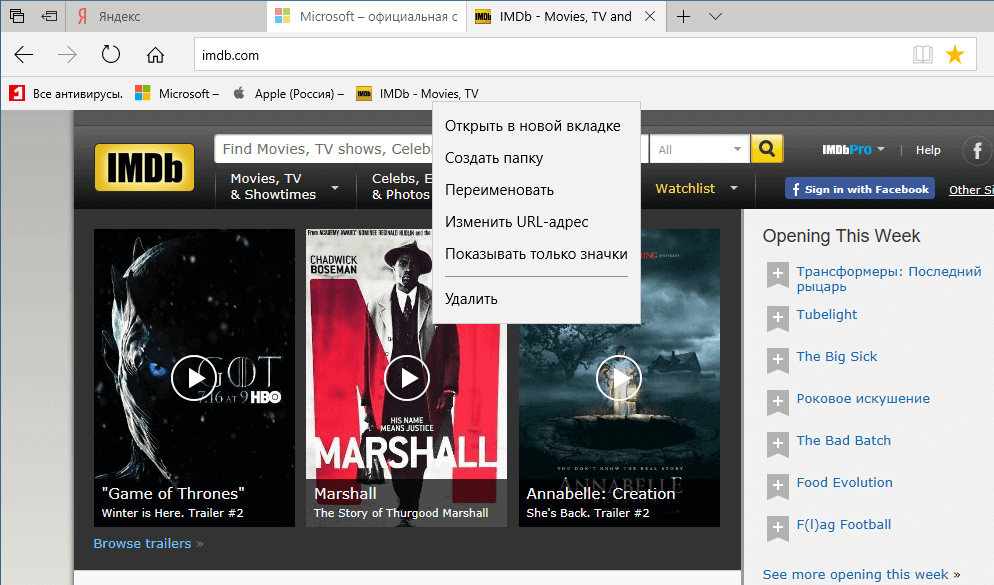Reload imdb.com using the refresh icon

pyautogui.click(x=110, y=55)
